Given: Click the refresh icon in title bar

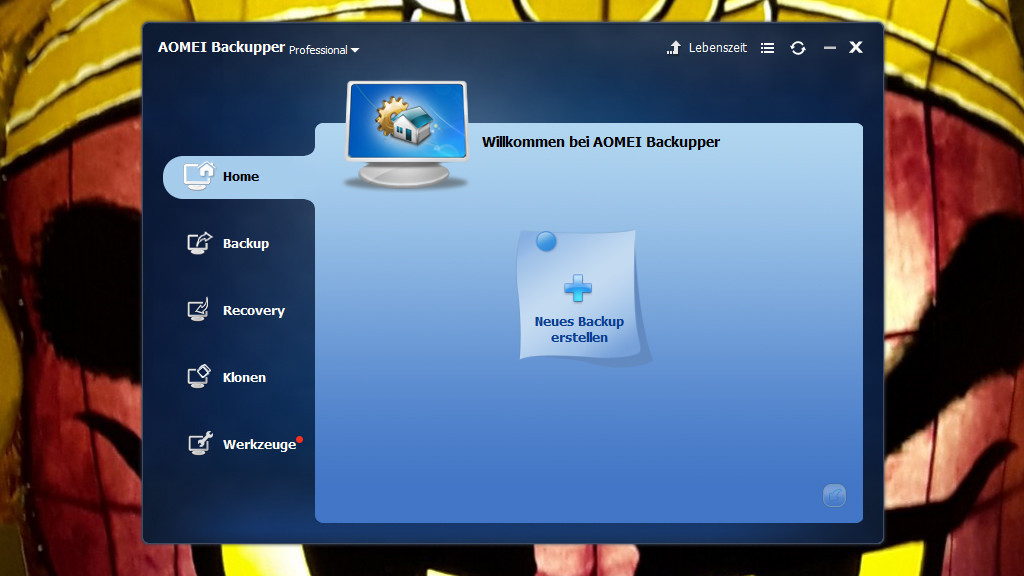Looking at the screenshot, I should (x=797, y=48).
